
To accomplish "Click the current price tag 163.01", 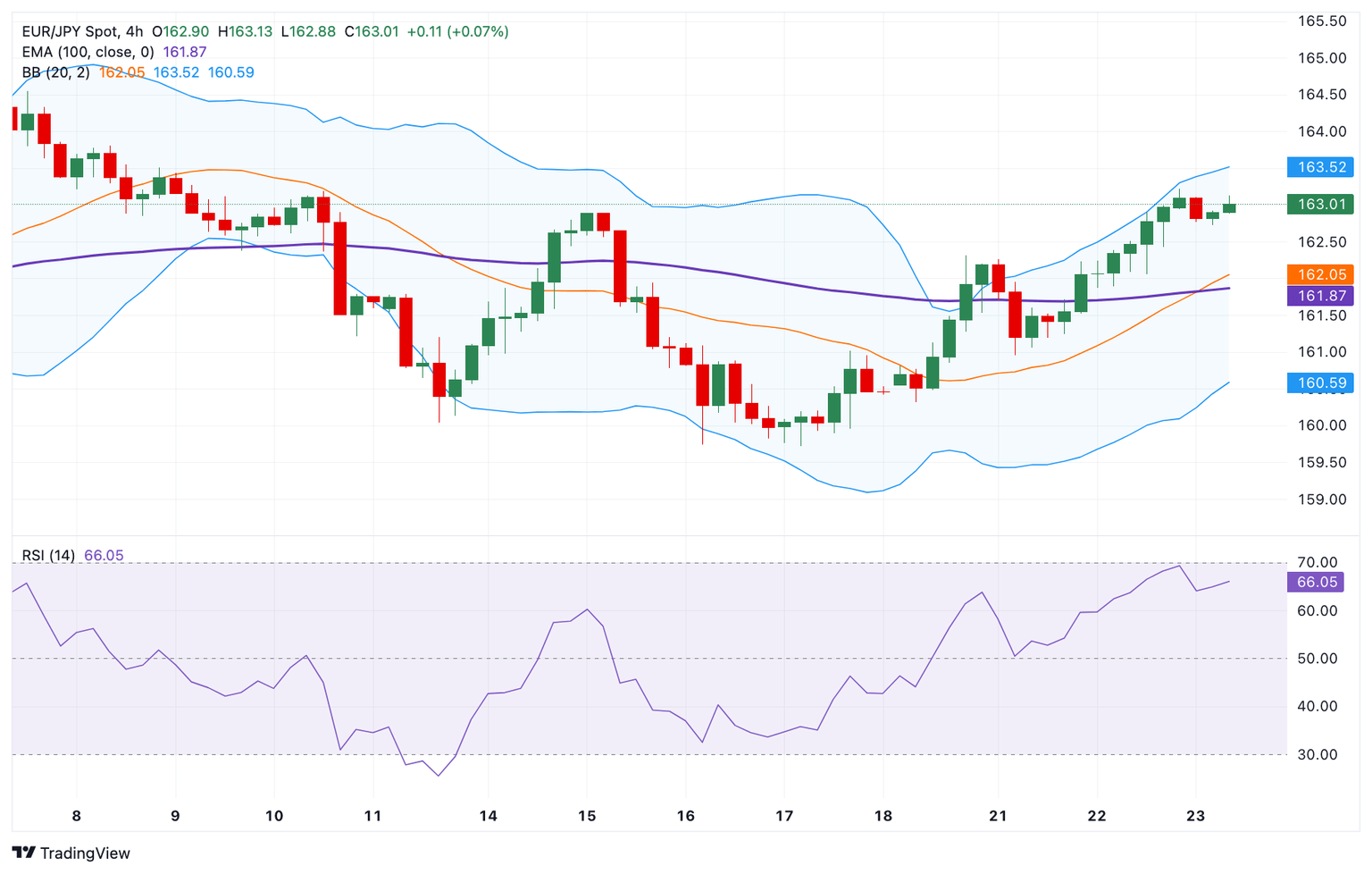I will click(x=1320, y=205).
